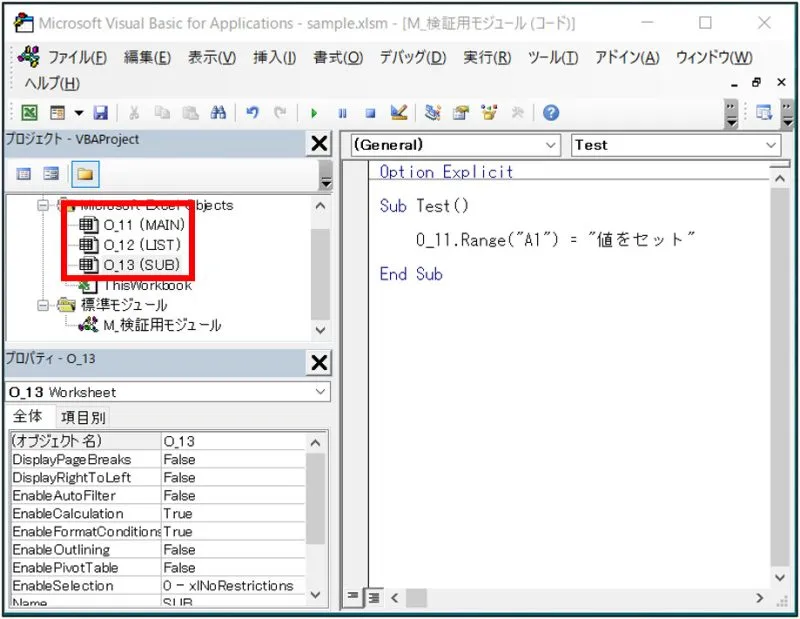Click project tree scroll down arrow

(x=320, y=330)
